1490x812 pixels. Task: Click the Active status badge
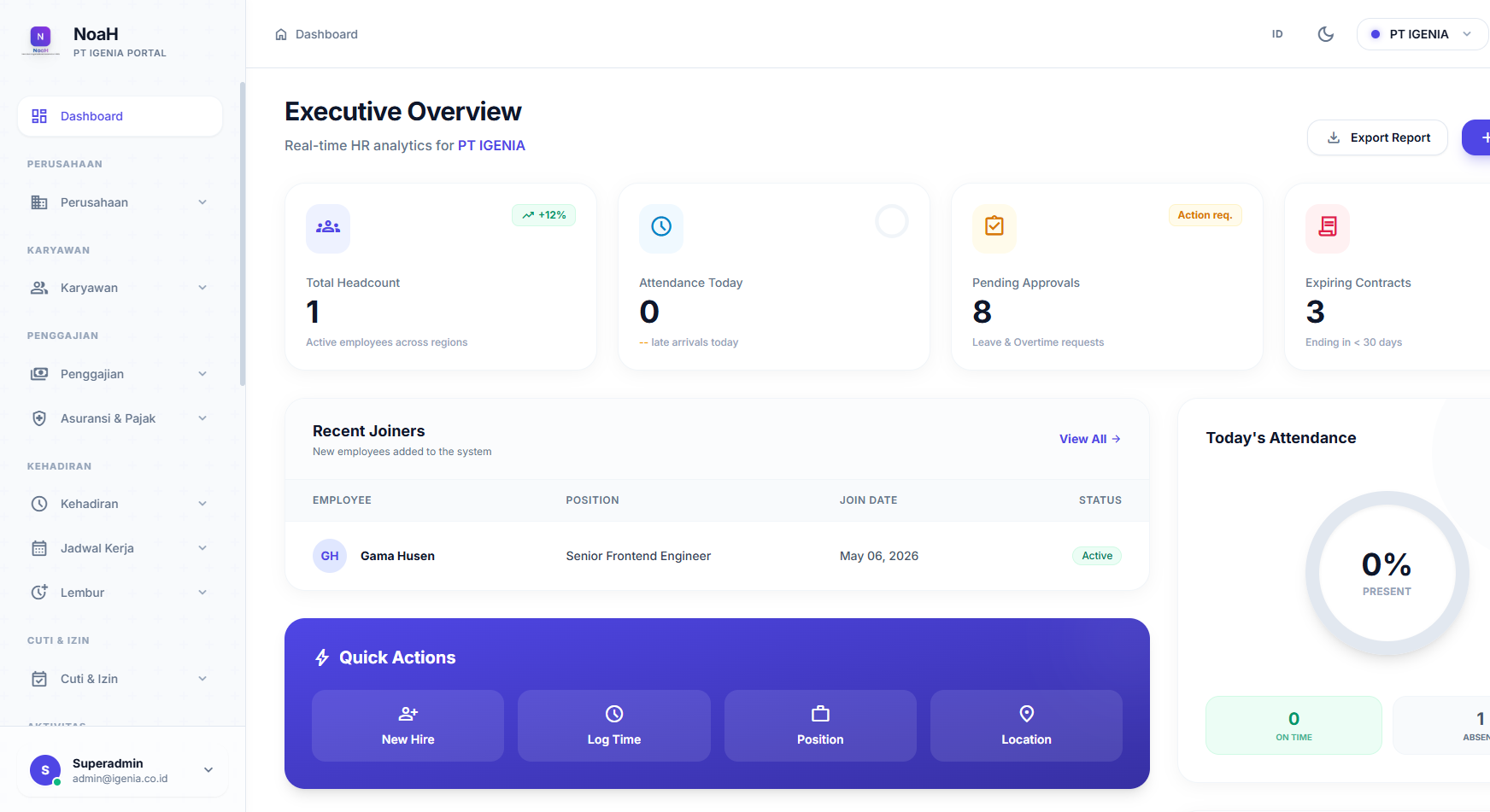[1097, 556]
